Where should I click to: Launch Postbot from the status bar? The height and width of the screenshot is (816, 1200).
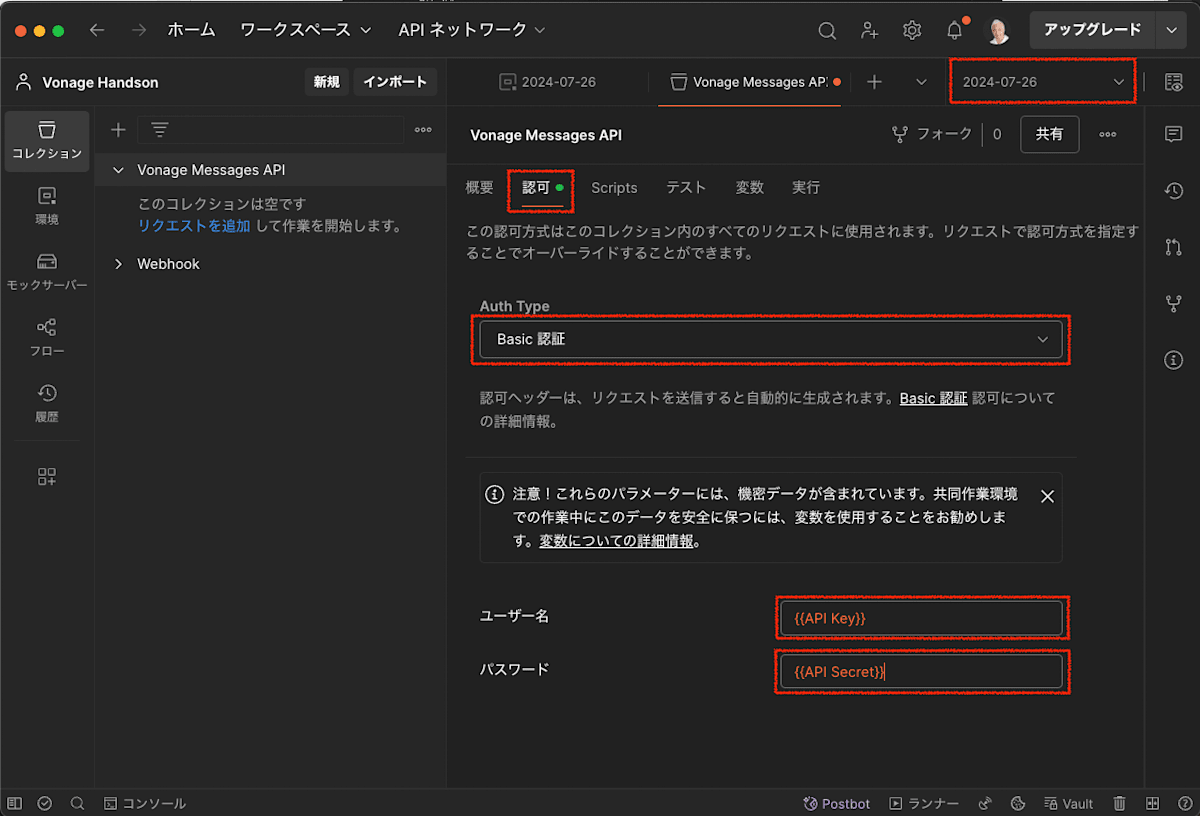point(836,803)
